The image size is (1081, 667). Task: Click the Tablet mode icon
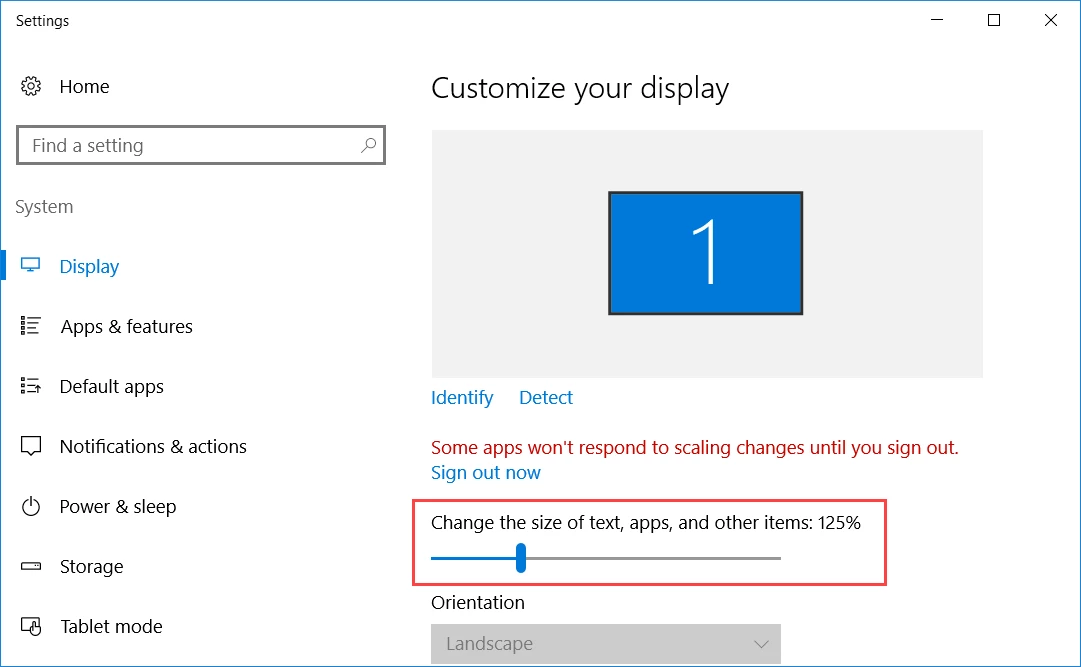[x=31, y=626]
